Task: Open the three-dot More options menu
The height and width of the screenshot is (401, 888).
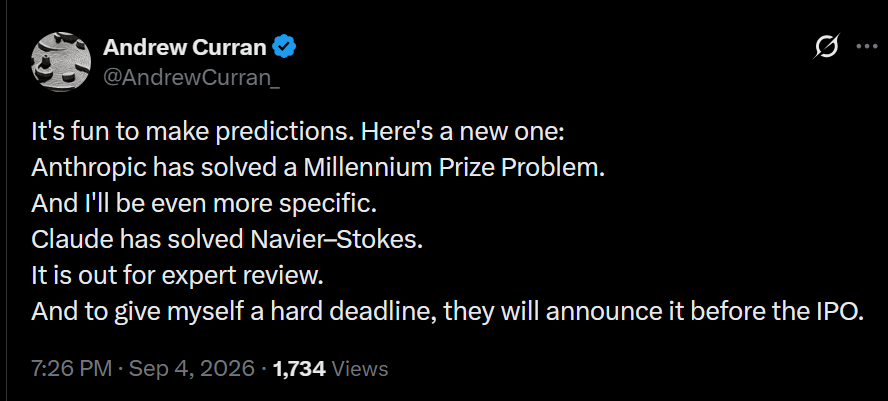Action: point(866,47)
